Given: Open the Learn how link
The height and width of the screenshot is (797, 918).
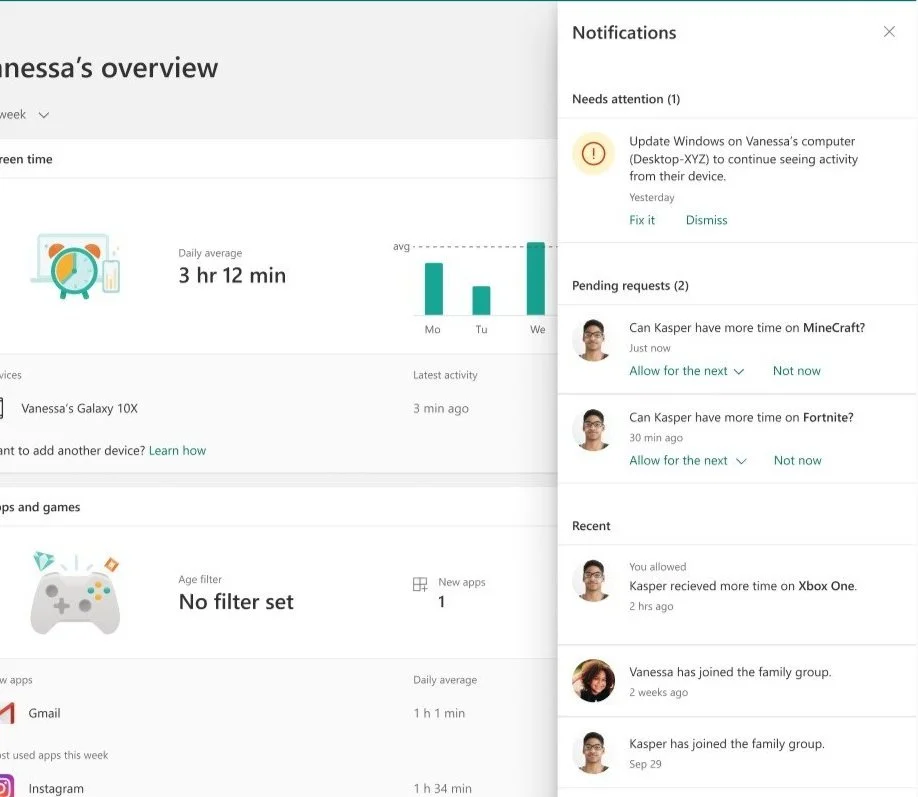Looking at the screenshot, I should [177, 450].
